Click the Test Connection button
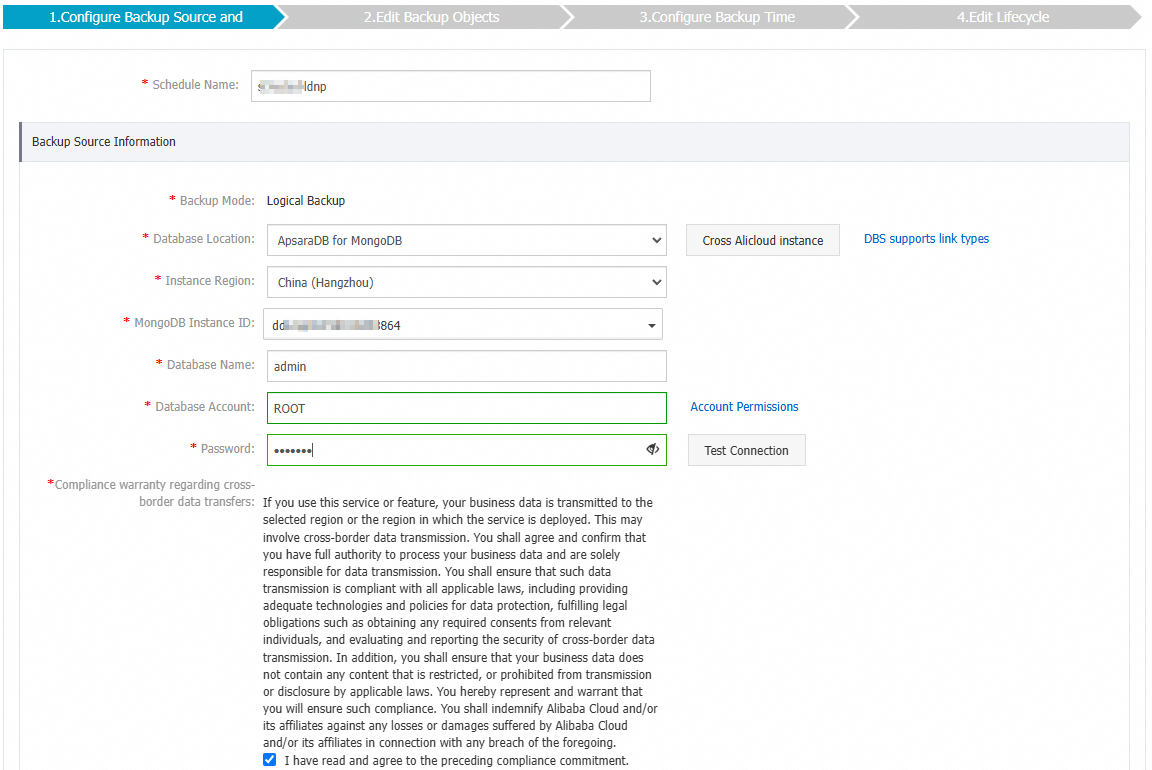The height and width of the screenshot is (770, 1152). [746, 449]
